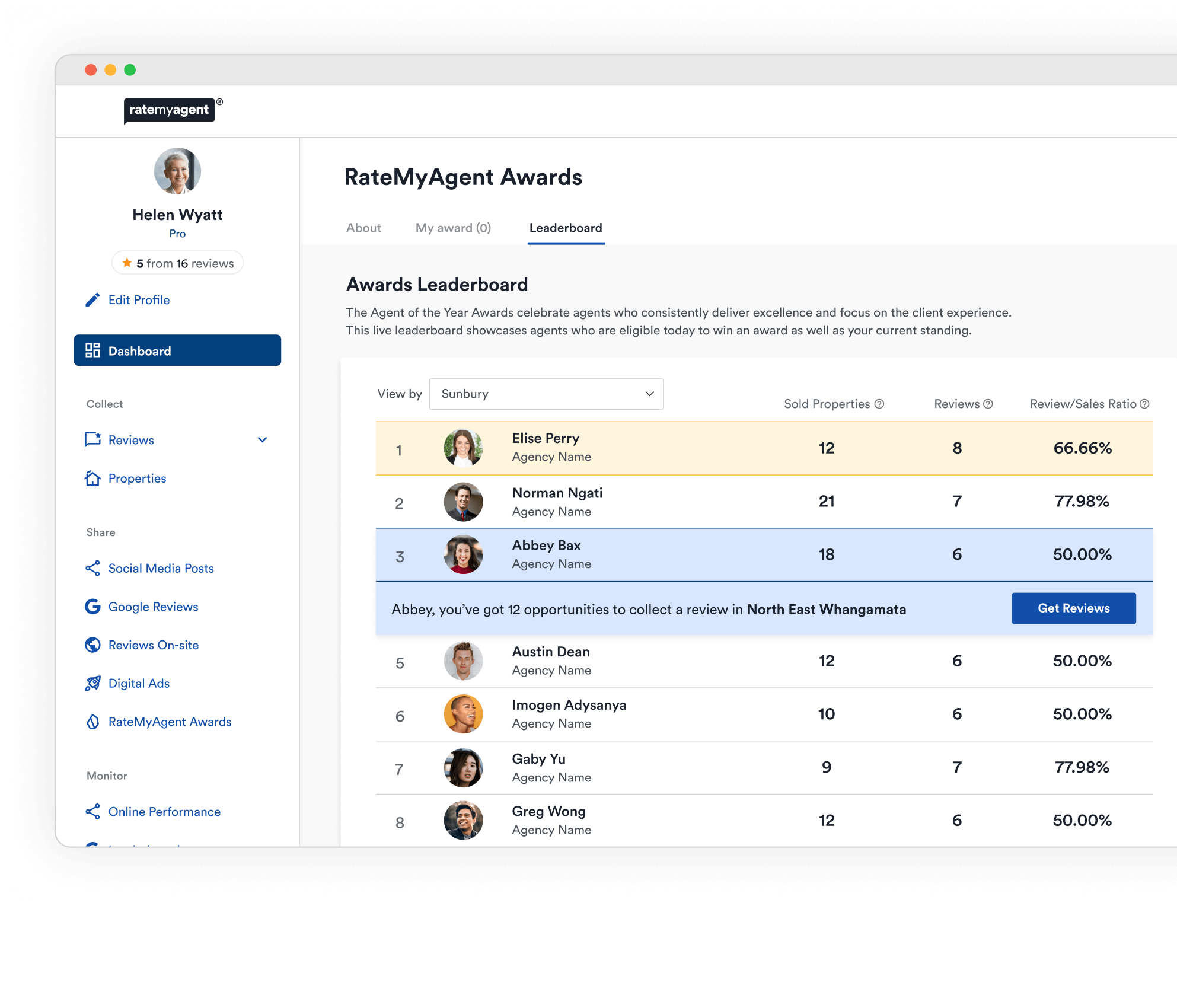Screen dimensions: 1177x1008
Task: Click Austin Dean's avatar
Action: (x=463, y=661)
